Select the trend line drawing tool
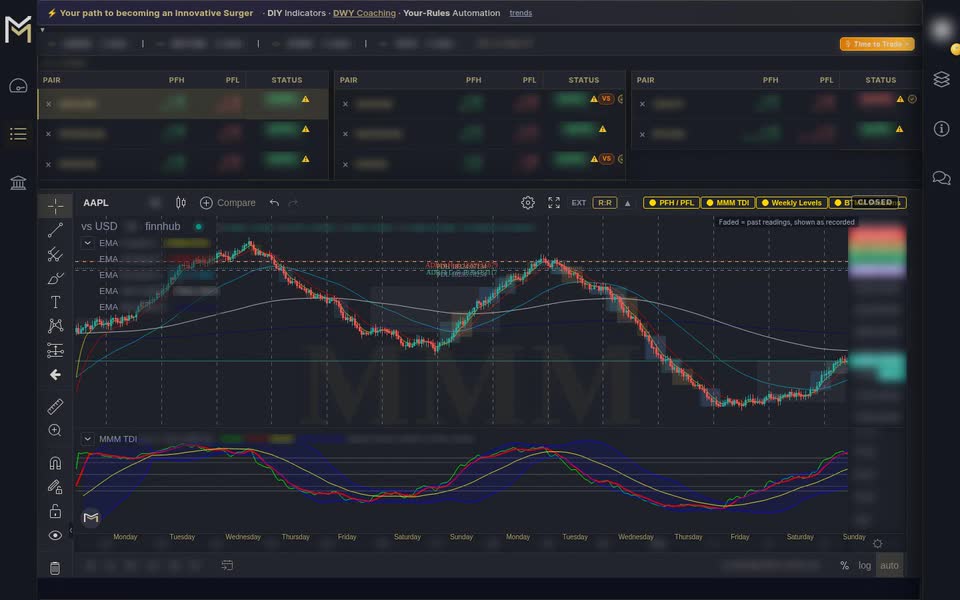The height and width of the screenshot is (600, 960). click(55, 230)
